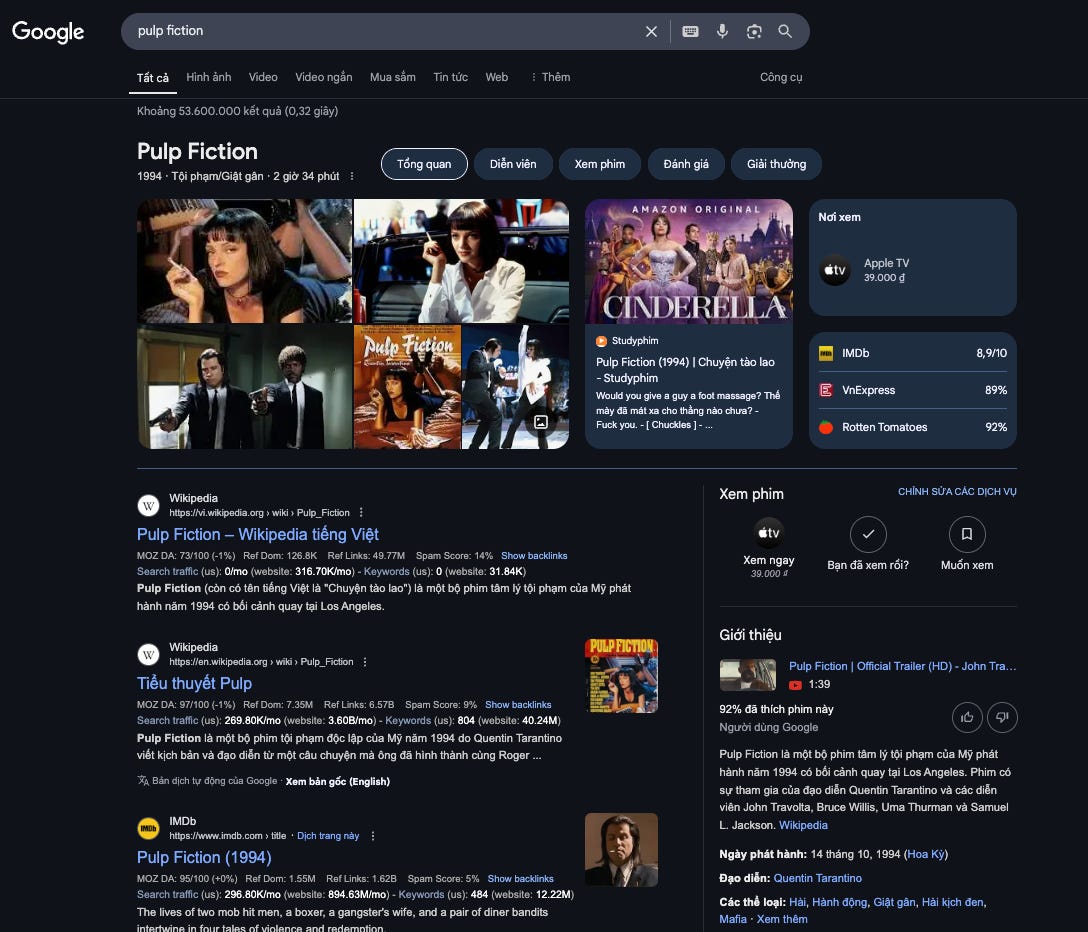The height and width of the screenshot is (932, 1088).
Task: Click Dịch trang này translate link
Action: point(328,836)
